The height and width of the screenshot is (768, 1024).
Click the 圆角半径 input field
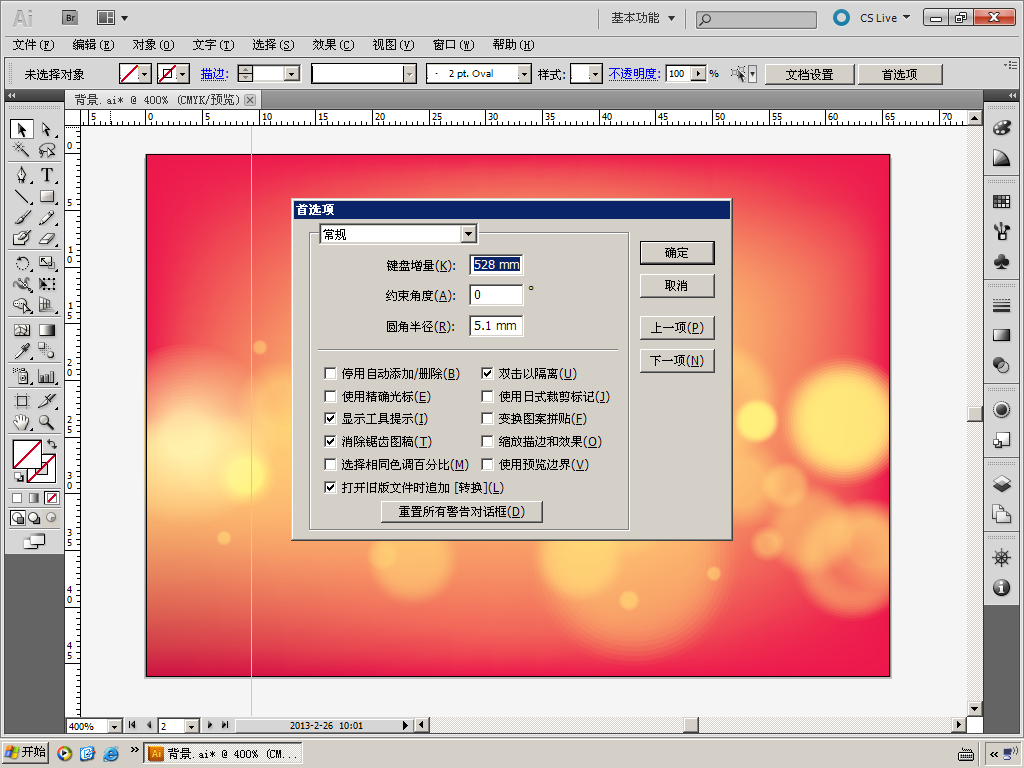tap(496, 326)
